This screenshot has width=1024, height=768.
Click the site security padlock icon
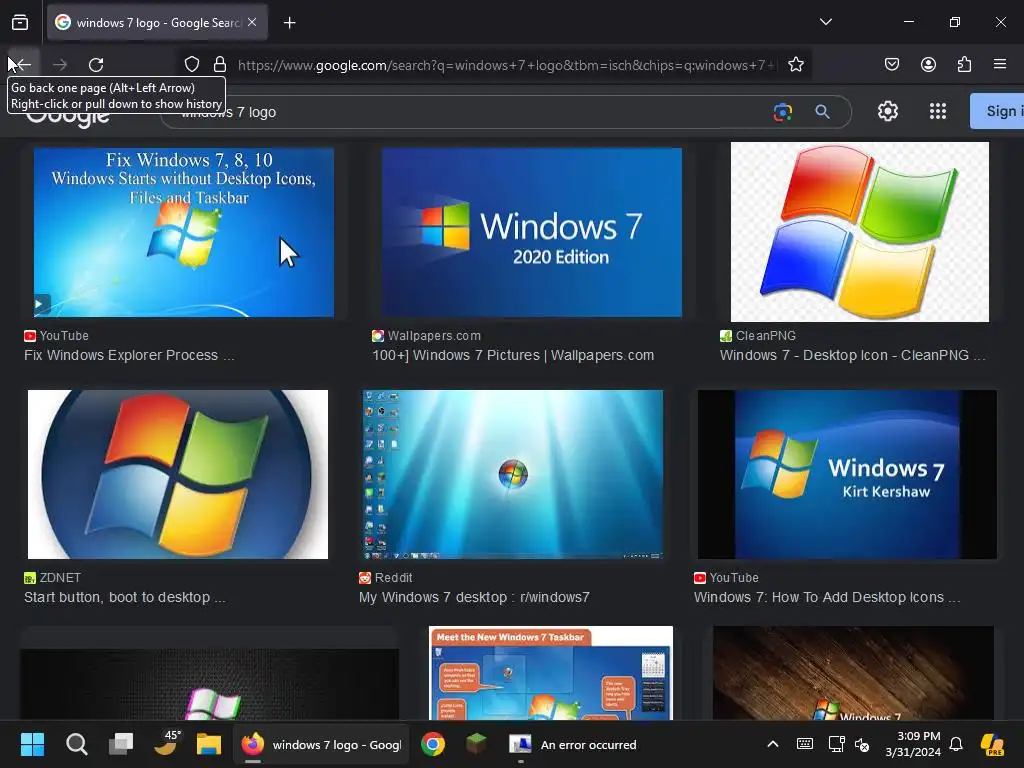coord(220,64)
